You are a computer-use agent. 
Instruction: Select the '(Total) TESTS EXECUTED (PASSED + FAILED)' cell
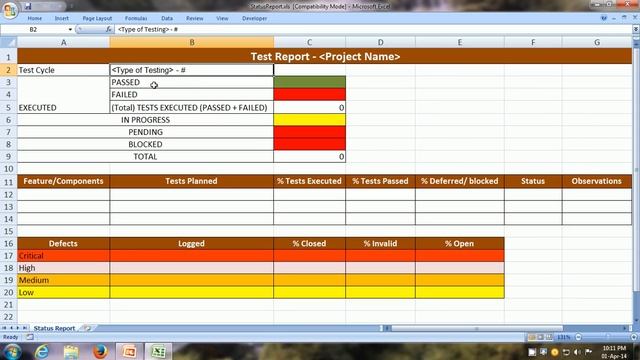[x=191, y=107]
